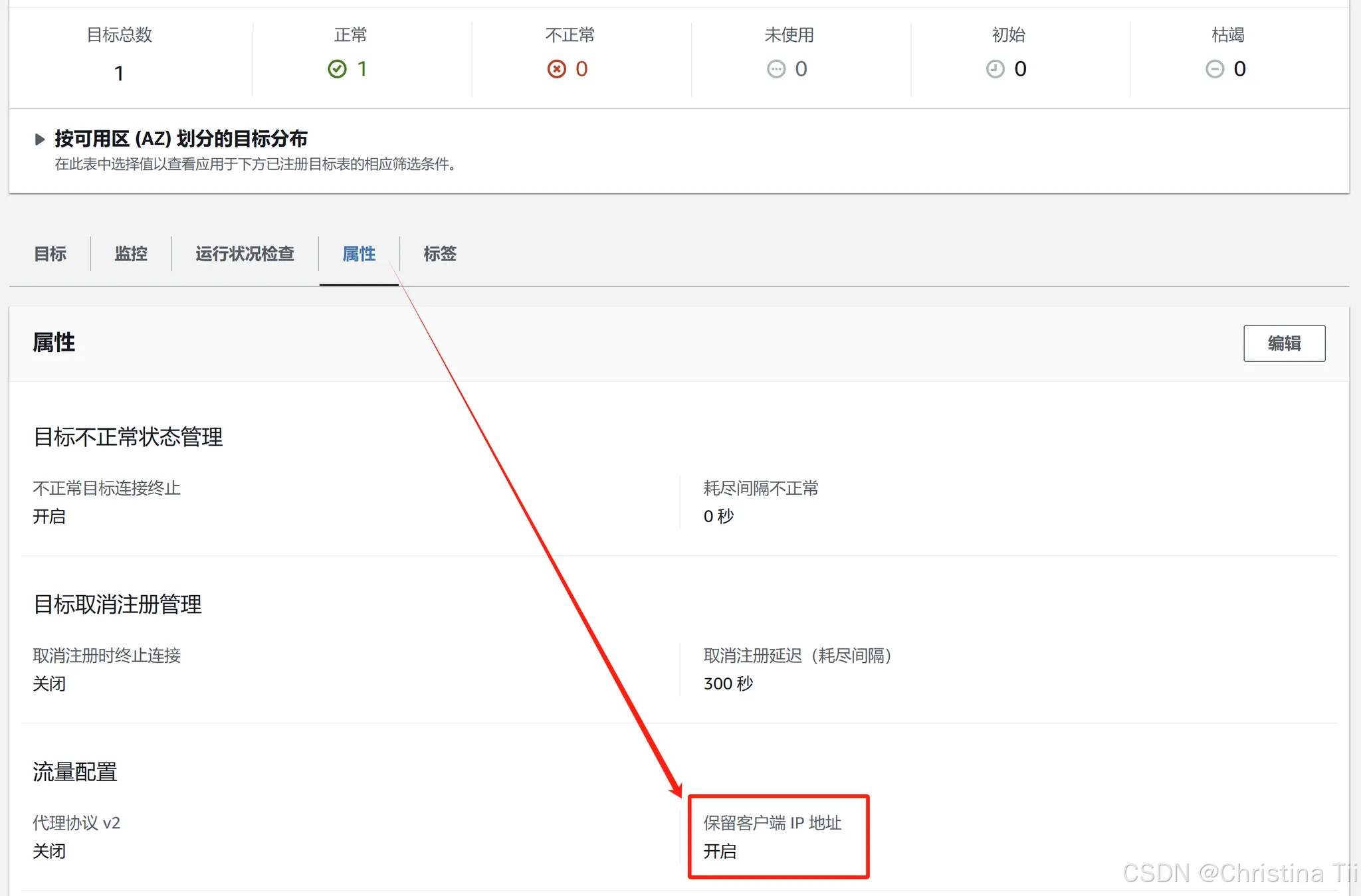
Task: Click the healthy target count 1
Action: pyautogui.click(x=362, y=69)
